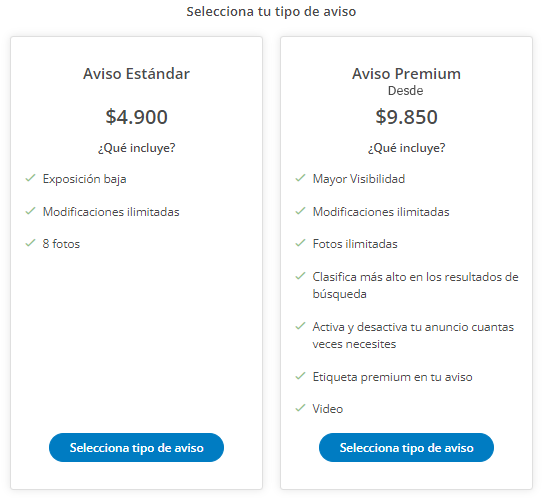Click Modificaciones ilimitadas in the Premium card
The width and height of the screenshot is (542, 498).
pyautogui.click(x=381, y=212)
